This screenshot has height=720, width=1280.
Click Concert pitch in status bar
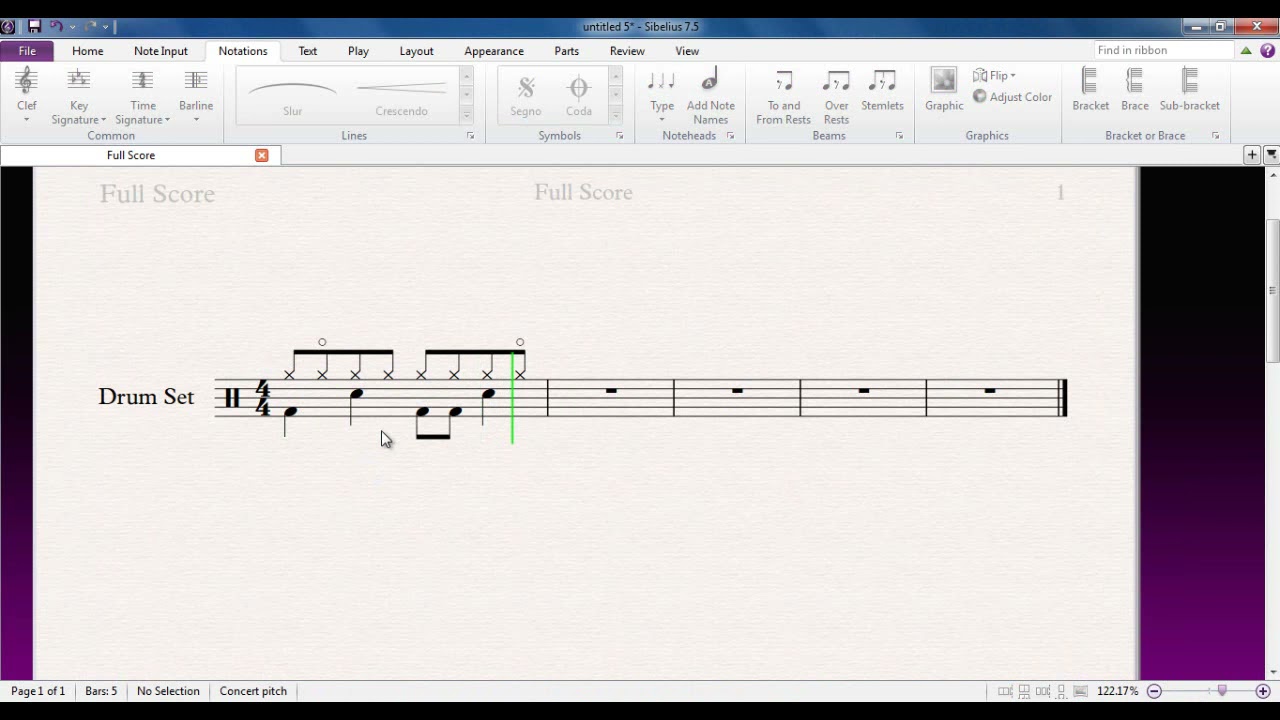point(253,691)
